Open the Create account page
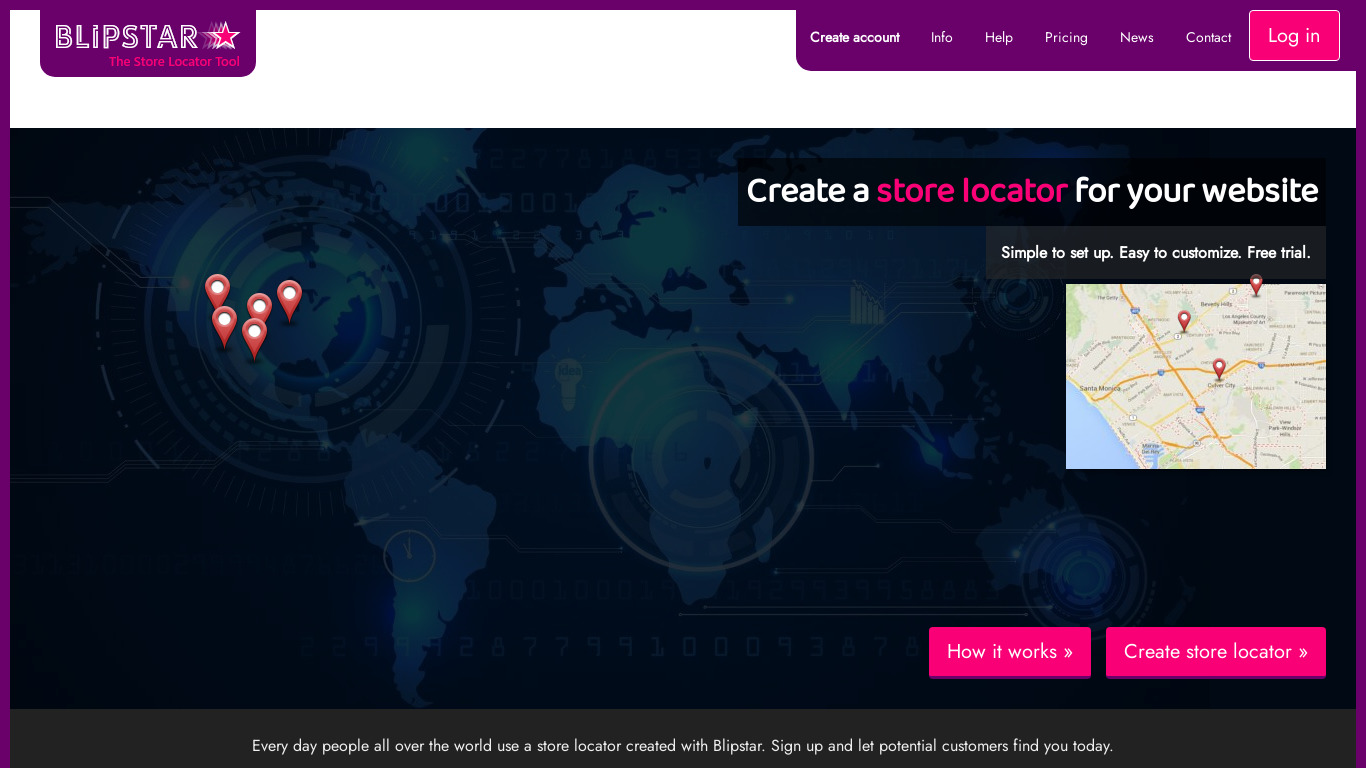 (x=855, y=37)
